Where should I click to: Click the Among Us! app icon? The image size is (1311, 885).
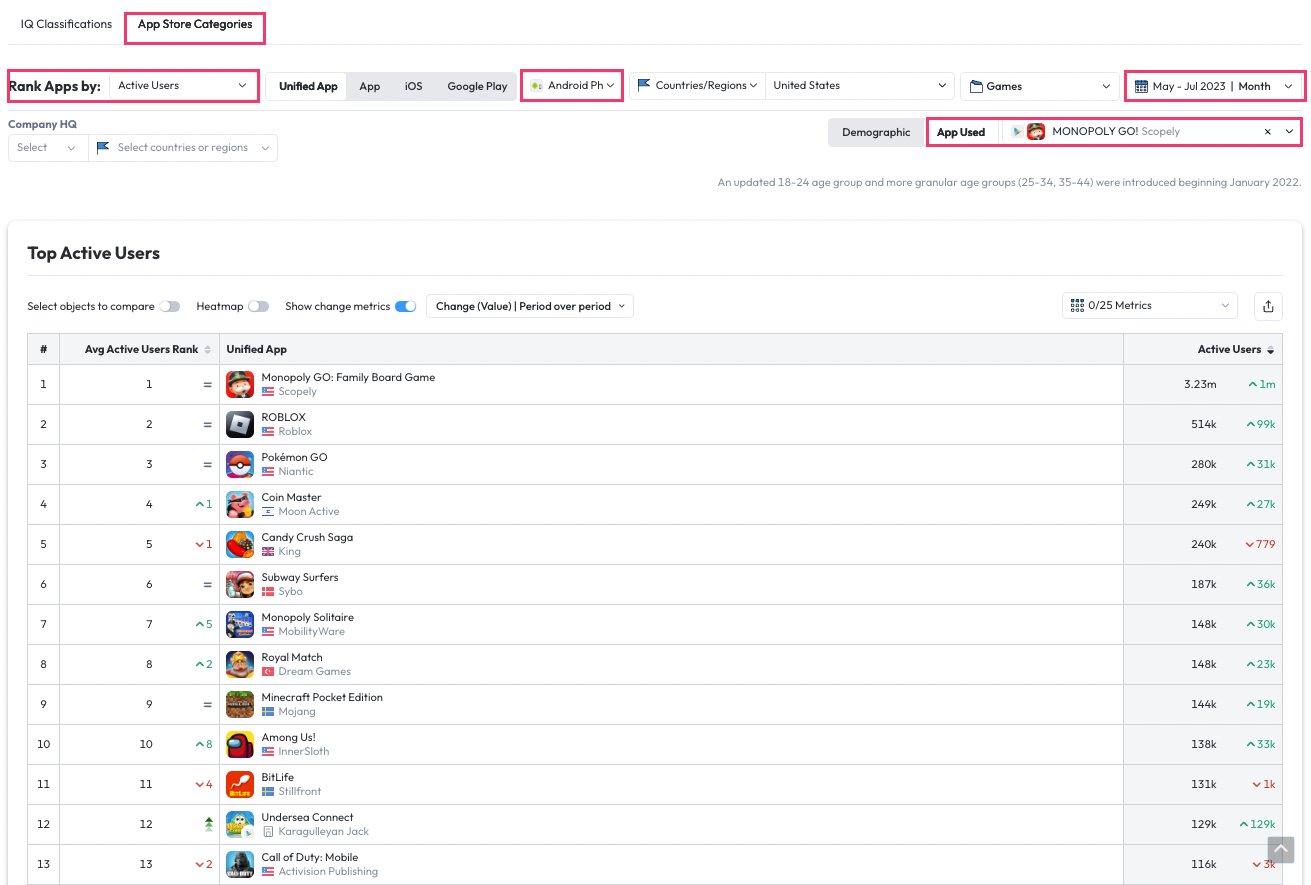240,744
